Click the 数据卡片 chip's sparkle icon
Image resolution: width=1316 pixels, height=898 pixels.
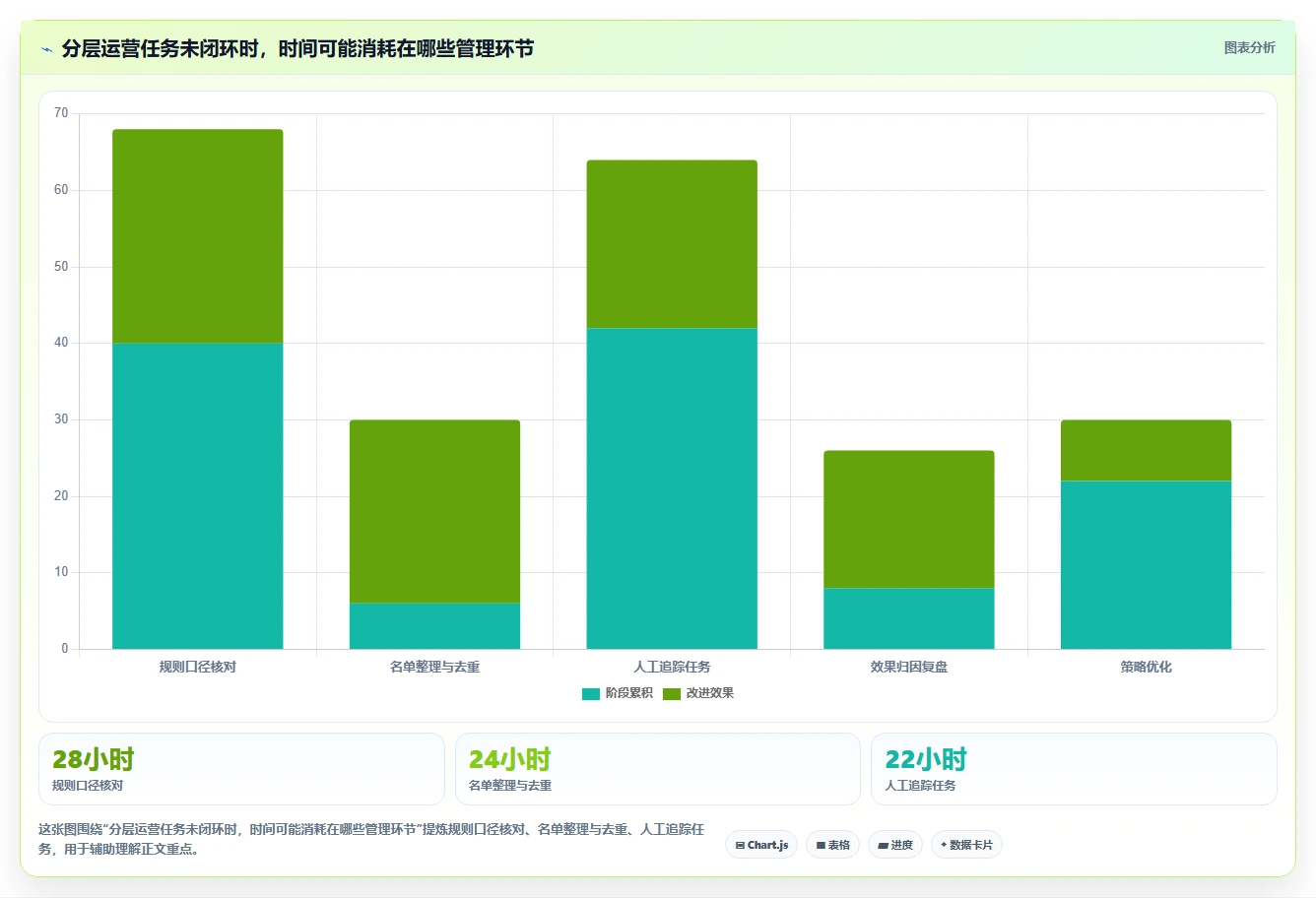click(944, 845)
